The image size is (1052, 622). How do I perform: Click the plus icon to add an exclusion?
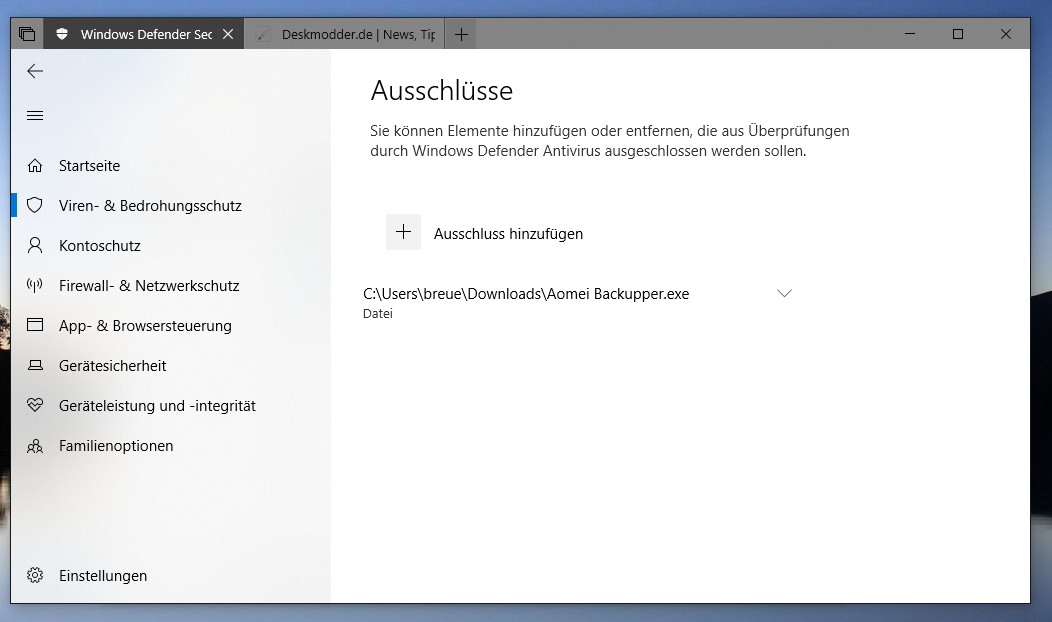pos(403,232)
